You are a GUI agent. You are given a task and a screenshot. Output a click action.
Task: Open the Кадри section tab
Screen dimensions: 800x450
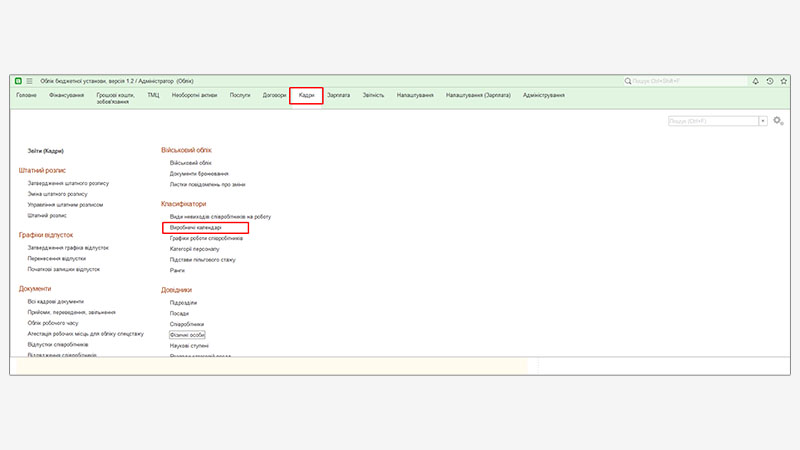pyautogui.click(x=306, y=95)
